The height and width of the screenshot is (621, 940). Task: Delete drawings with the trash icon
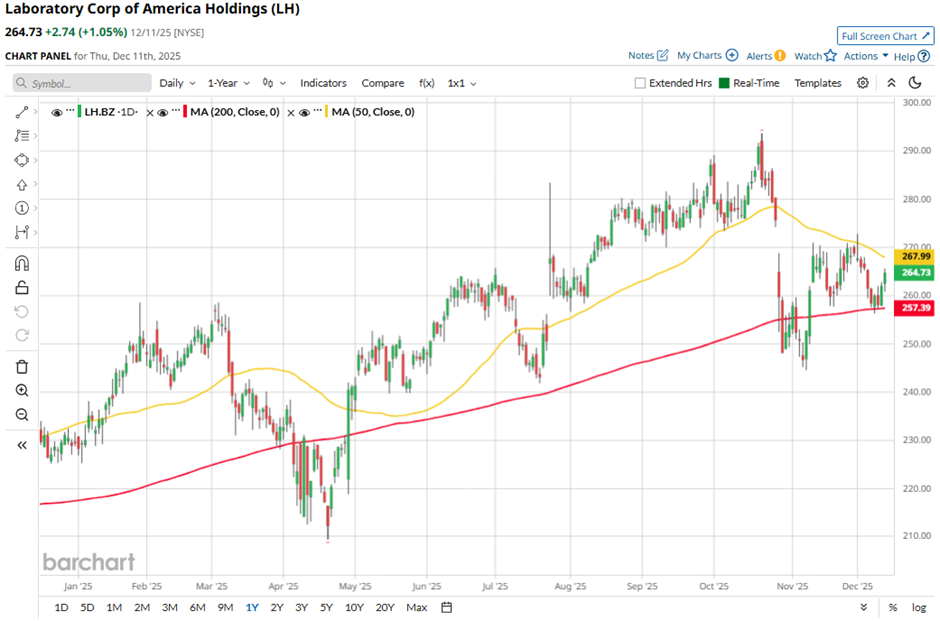[x=22, y=367]
